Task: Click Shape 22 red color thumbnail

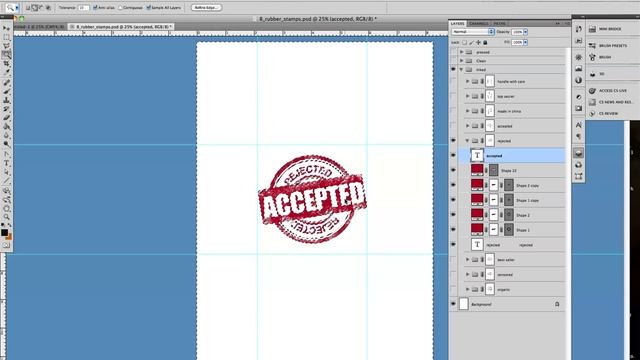Action: (x=477, y=170)
